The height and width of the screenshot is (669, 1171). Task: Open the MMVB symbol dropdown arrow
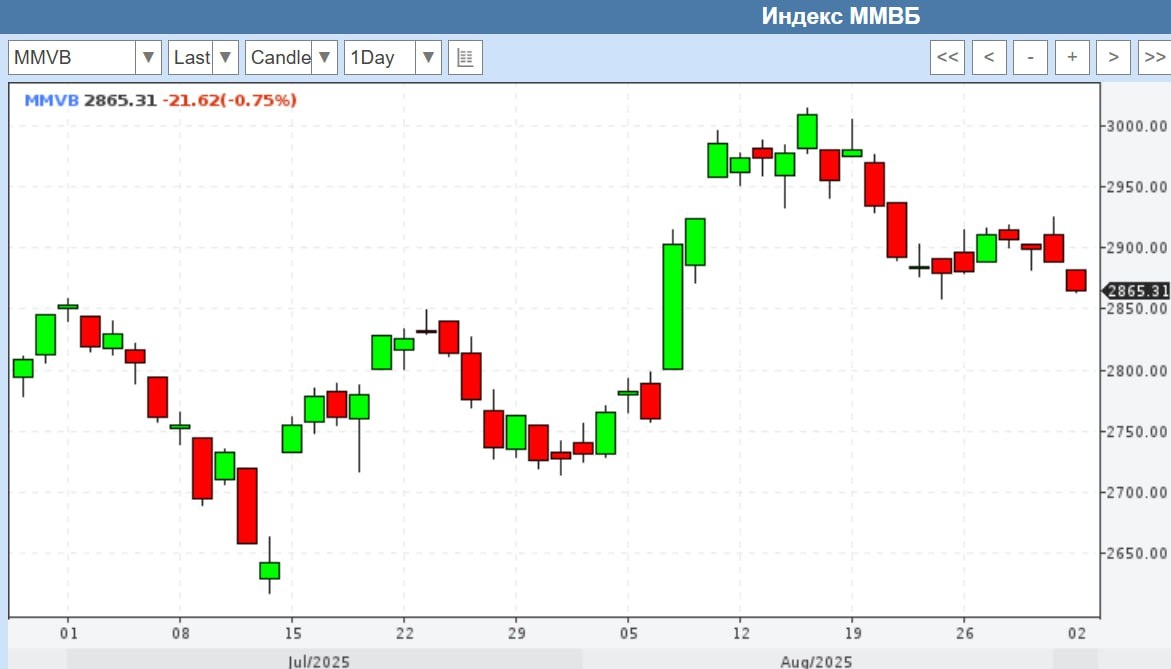pyautogui.click(x=148, y=57)
